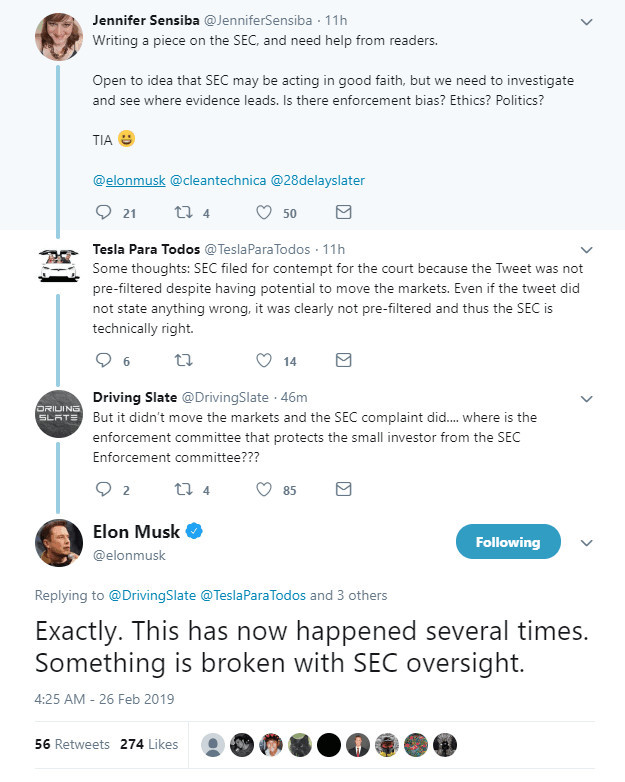Reply to Tesla Para Todos tweet
625x782 pixels.
point(103,360)
